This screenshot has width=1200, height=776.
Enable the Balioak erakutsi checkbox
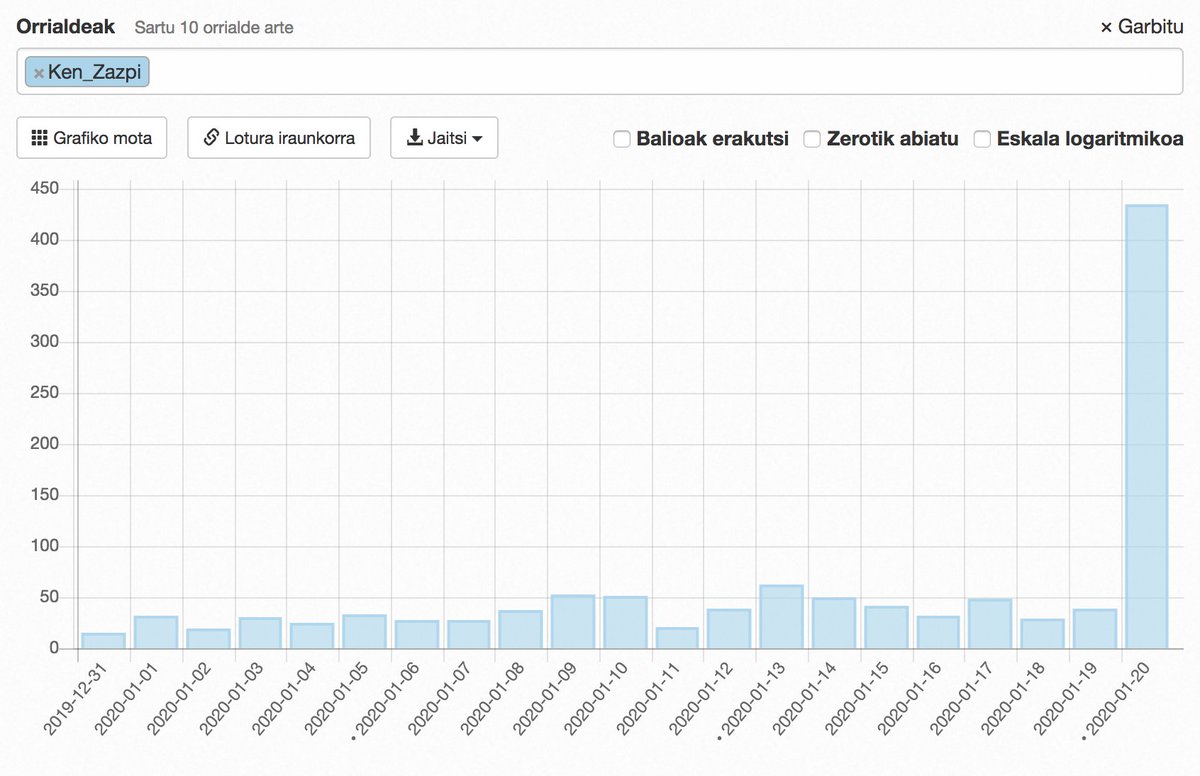click(622, 139)
